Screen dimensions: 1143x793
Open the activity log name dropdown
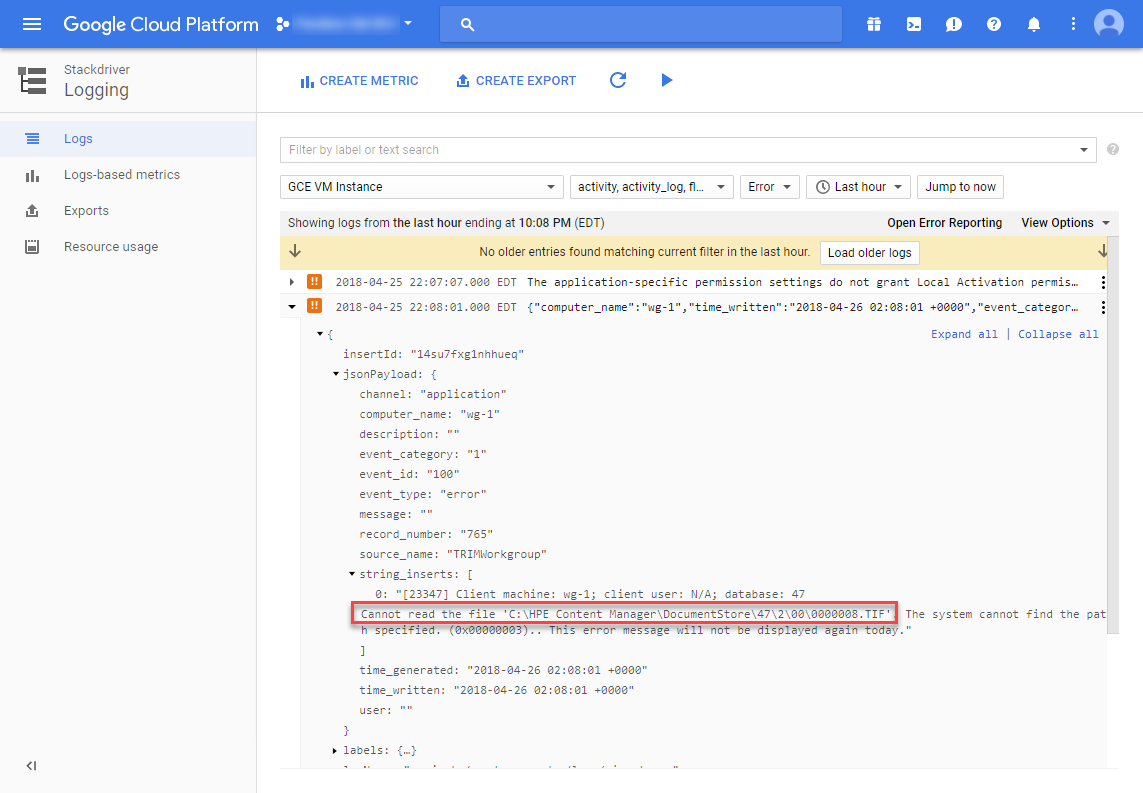652,187
